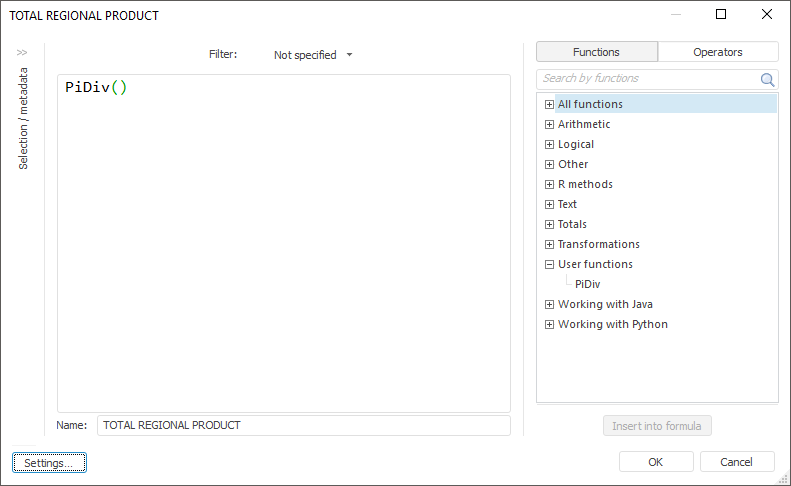791x486 pixels.
Task: Click the Name input field
Action: (303, 425)
